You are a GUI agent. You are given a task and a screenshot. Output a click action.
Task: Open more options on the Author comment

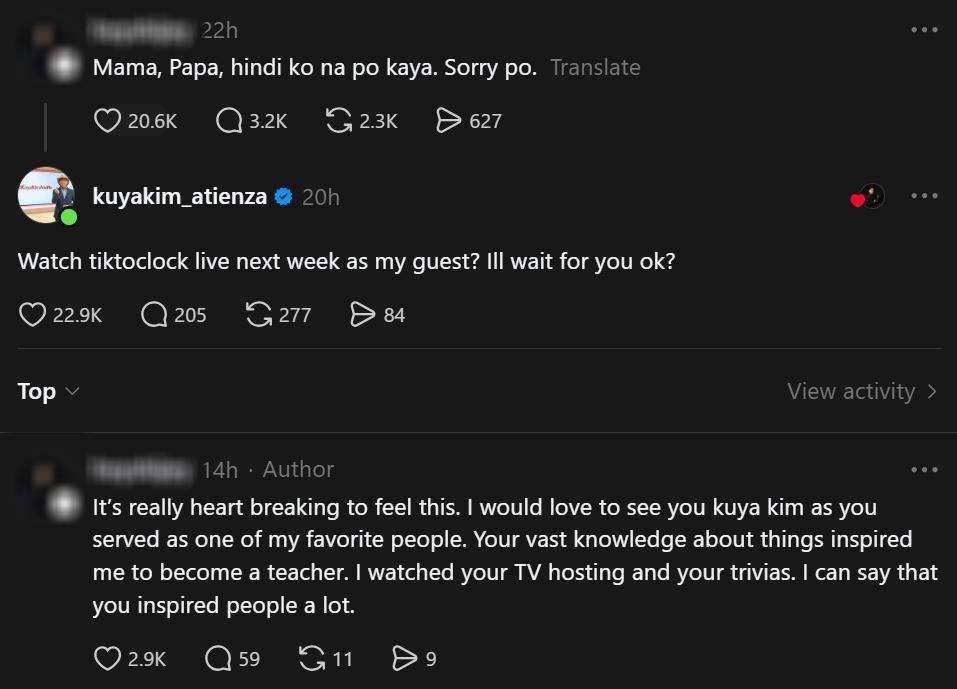click(924, 469)
